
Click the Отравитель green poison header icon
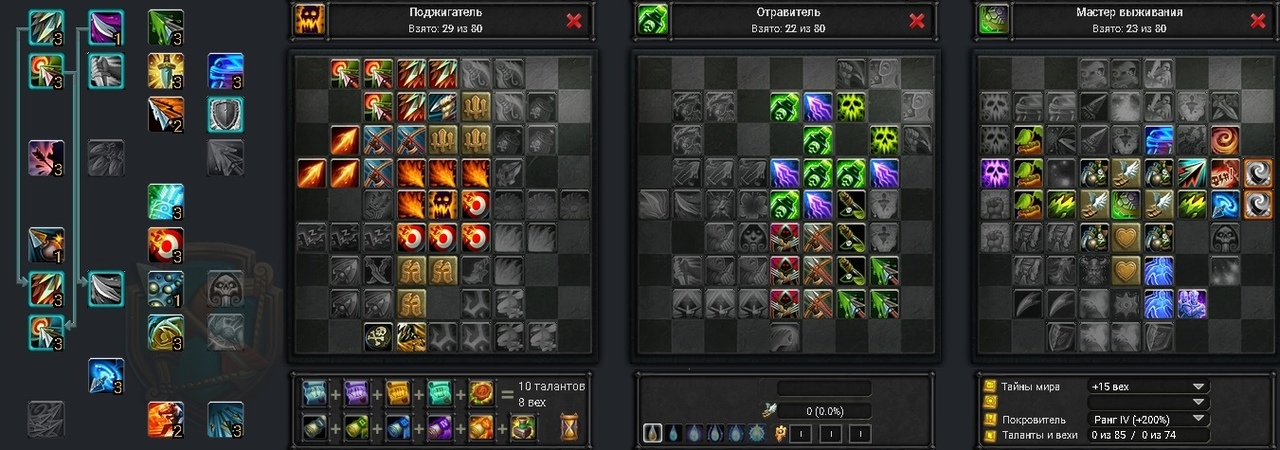[652, 19]
